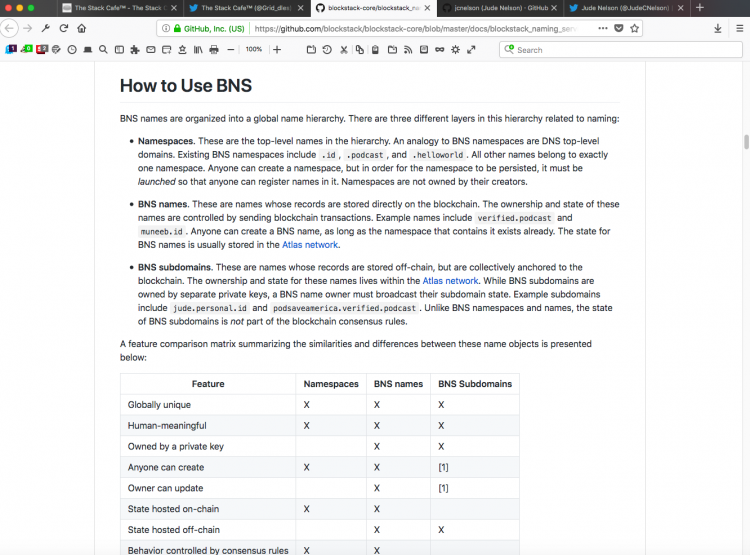Image resolution: width=750 pixels, height=555 pixels.
Task: Click the Namespaces column header
Action: [x=331, y=384]
